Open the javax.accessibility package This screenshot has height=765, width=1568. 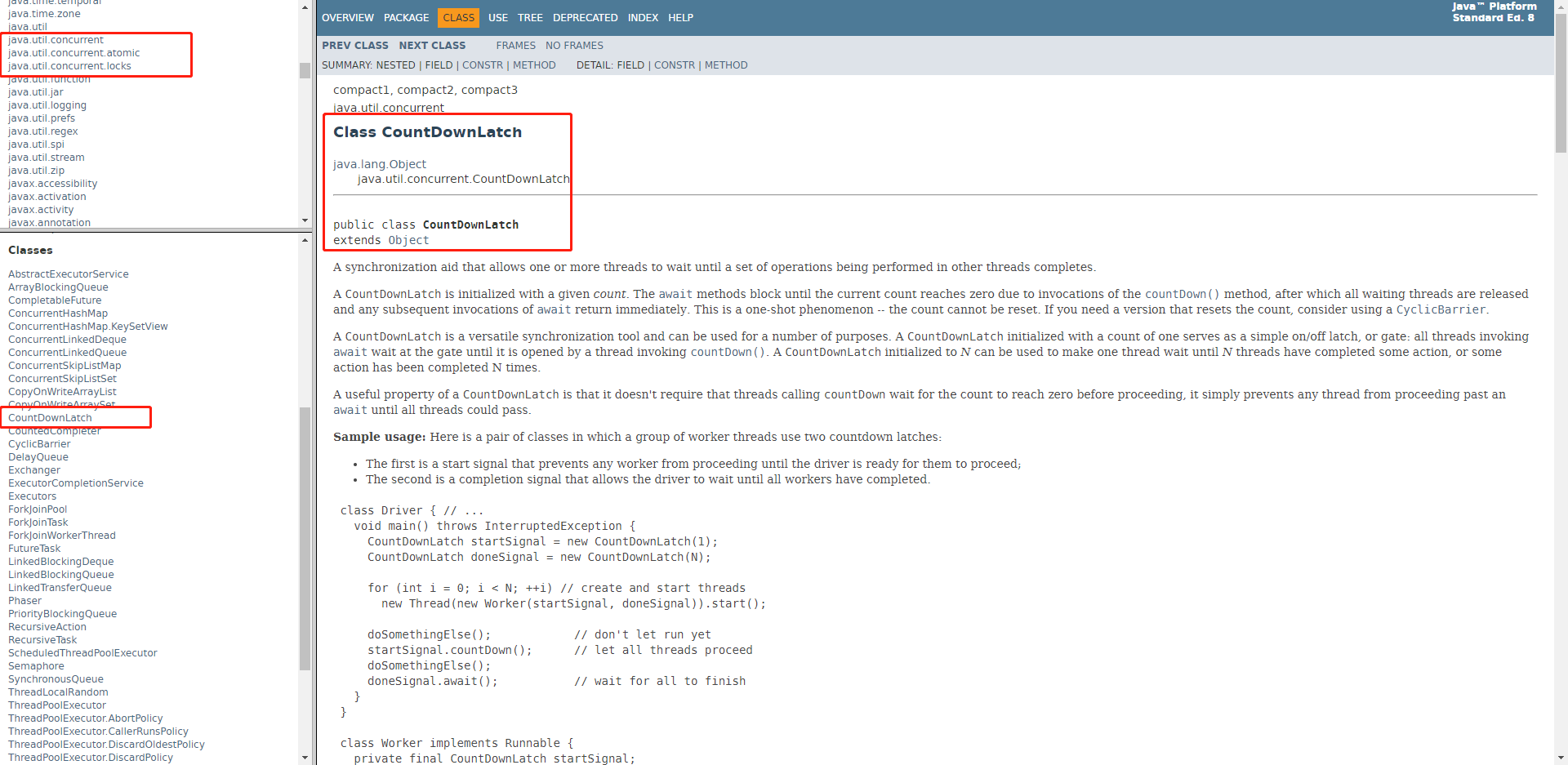[53, 184]
